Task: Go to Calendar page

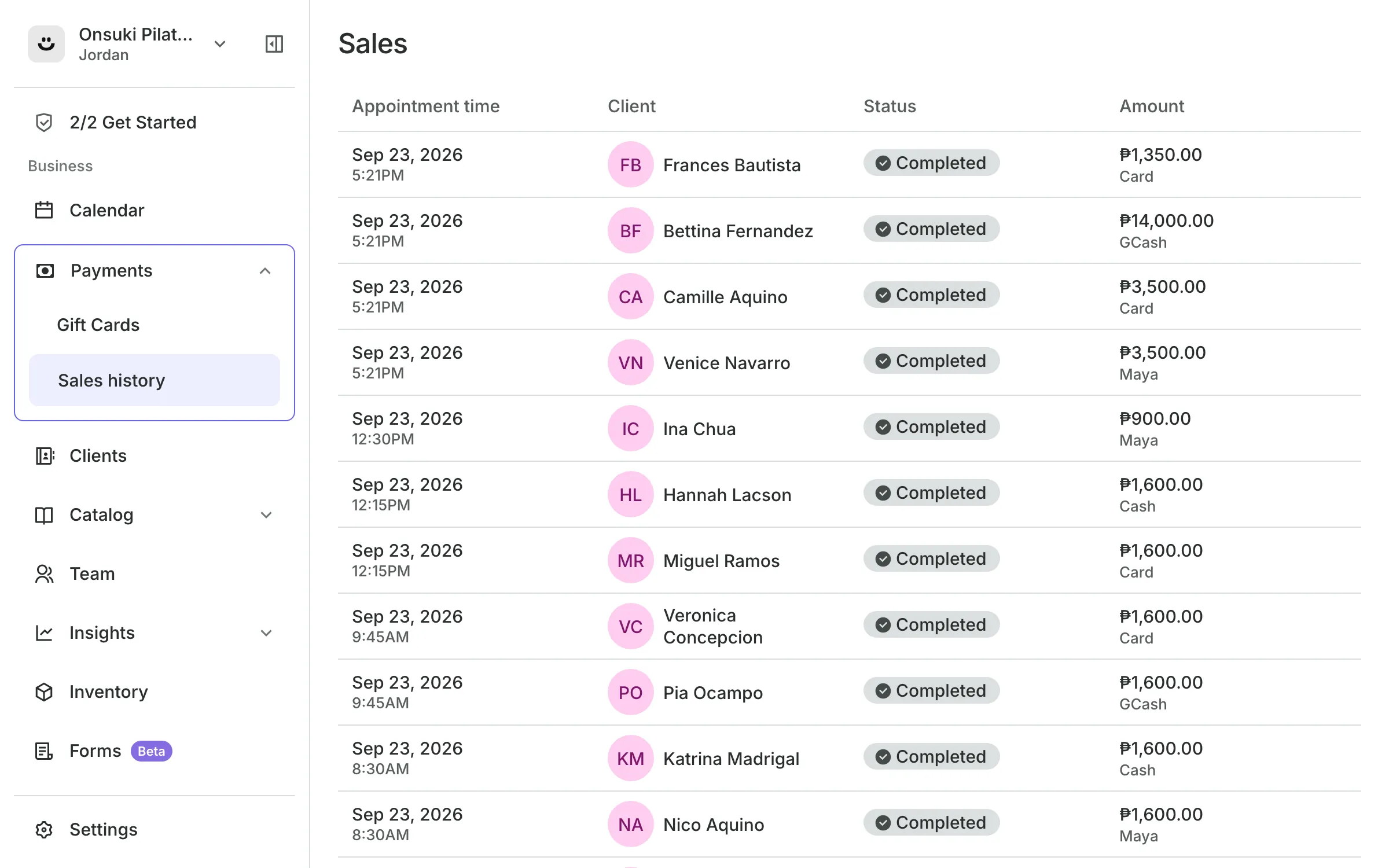Action: click(x=106, y=210)
